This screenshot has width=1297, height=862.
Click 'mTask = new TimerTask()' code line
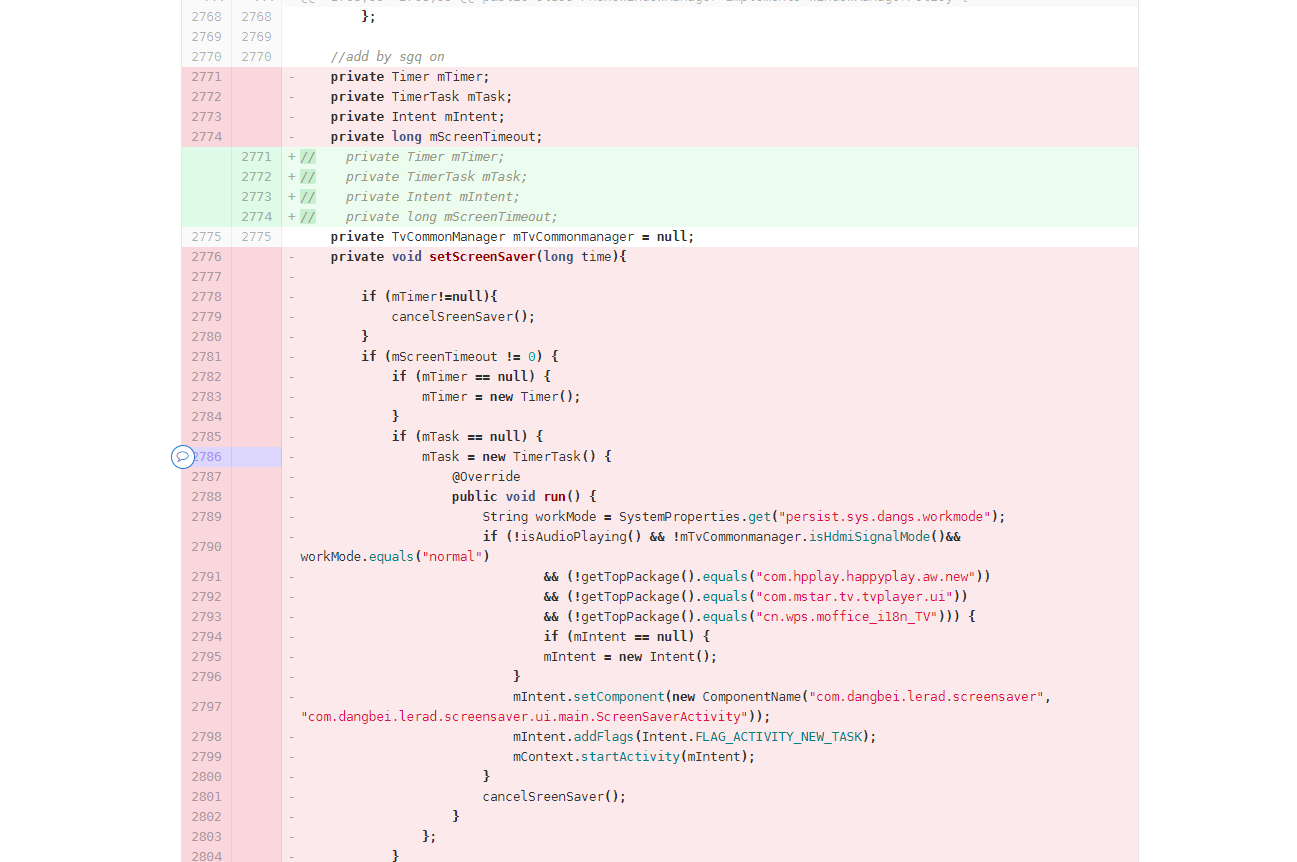point(516,457)
